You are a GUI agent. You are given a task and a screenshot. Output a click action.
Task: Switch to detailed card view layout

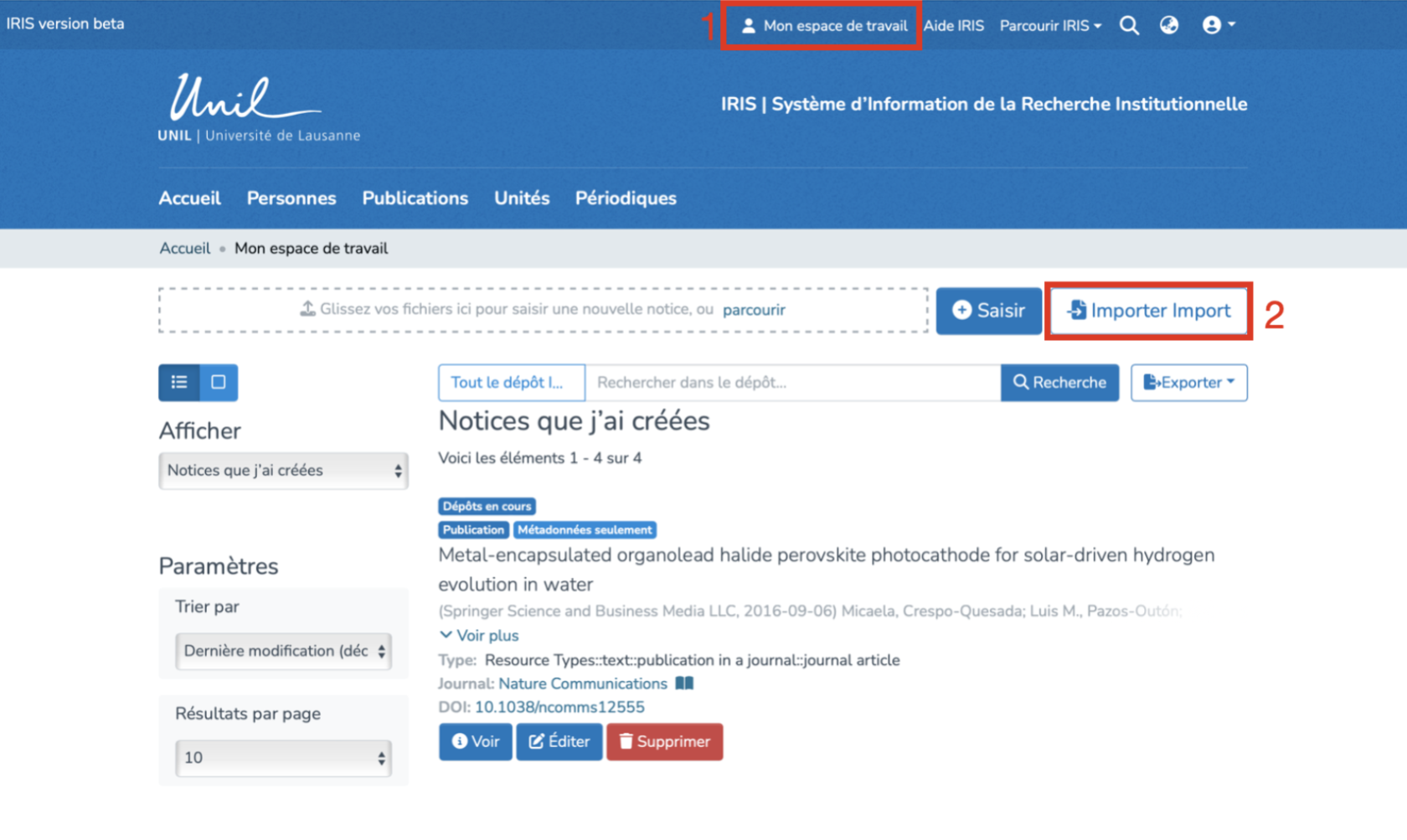tap(219, 383)
